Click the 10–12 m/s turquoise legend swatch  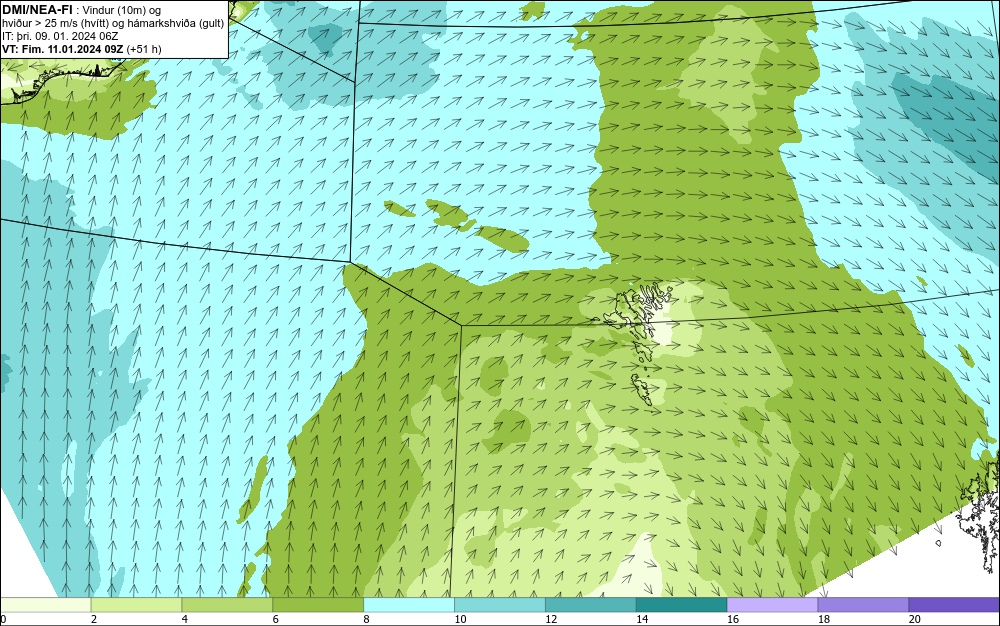tap(500, 604)
